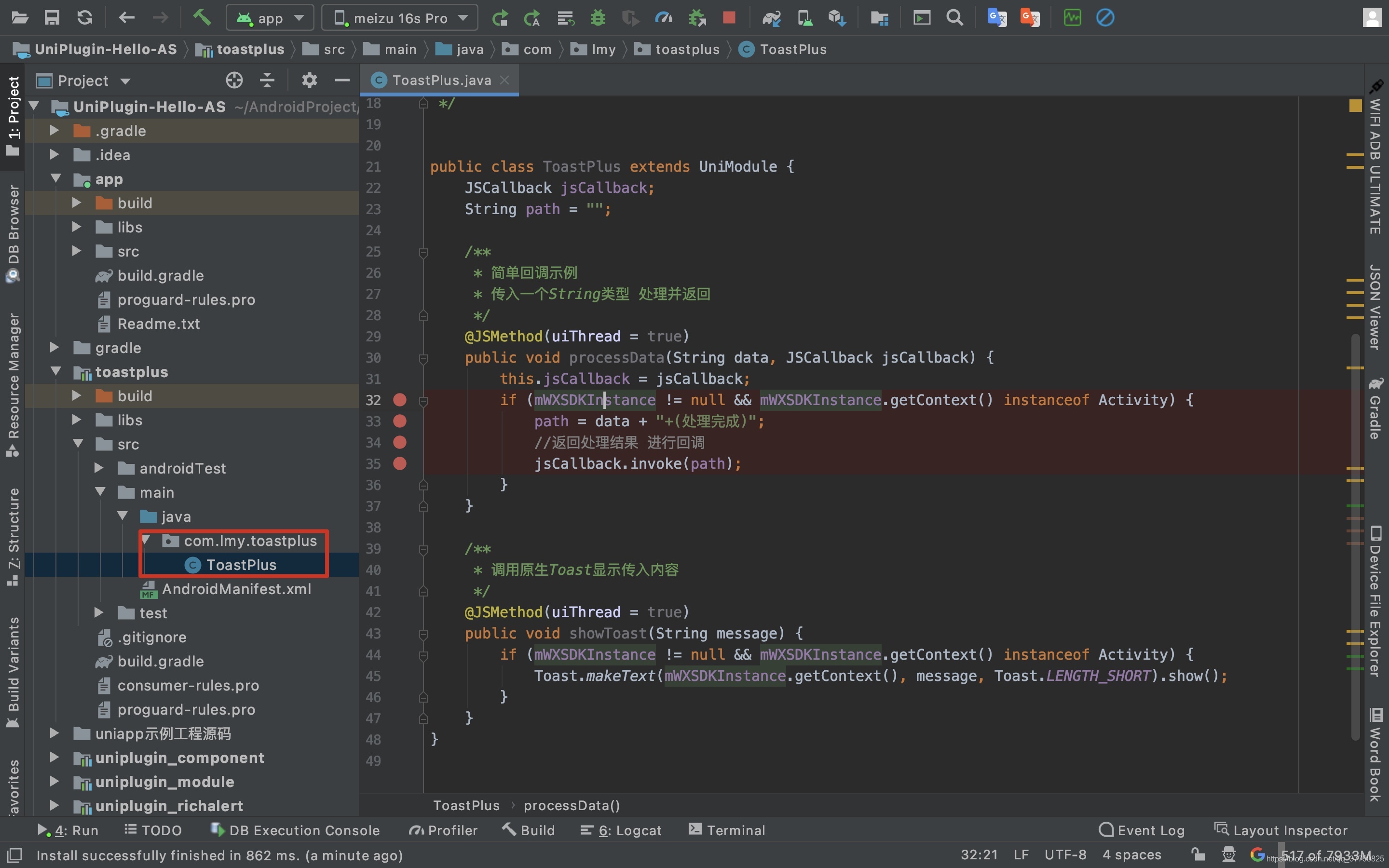1389x868 pixels.
Task: Collapse the toastplus module folder
Action: [x=55, y=371]
